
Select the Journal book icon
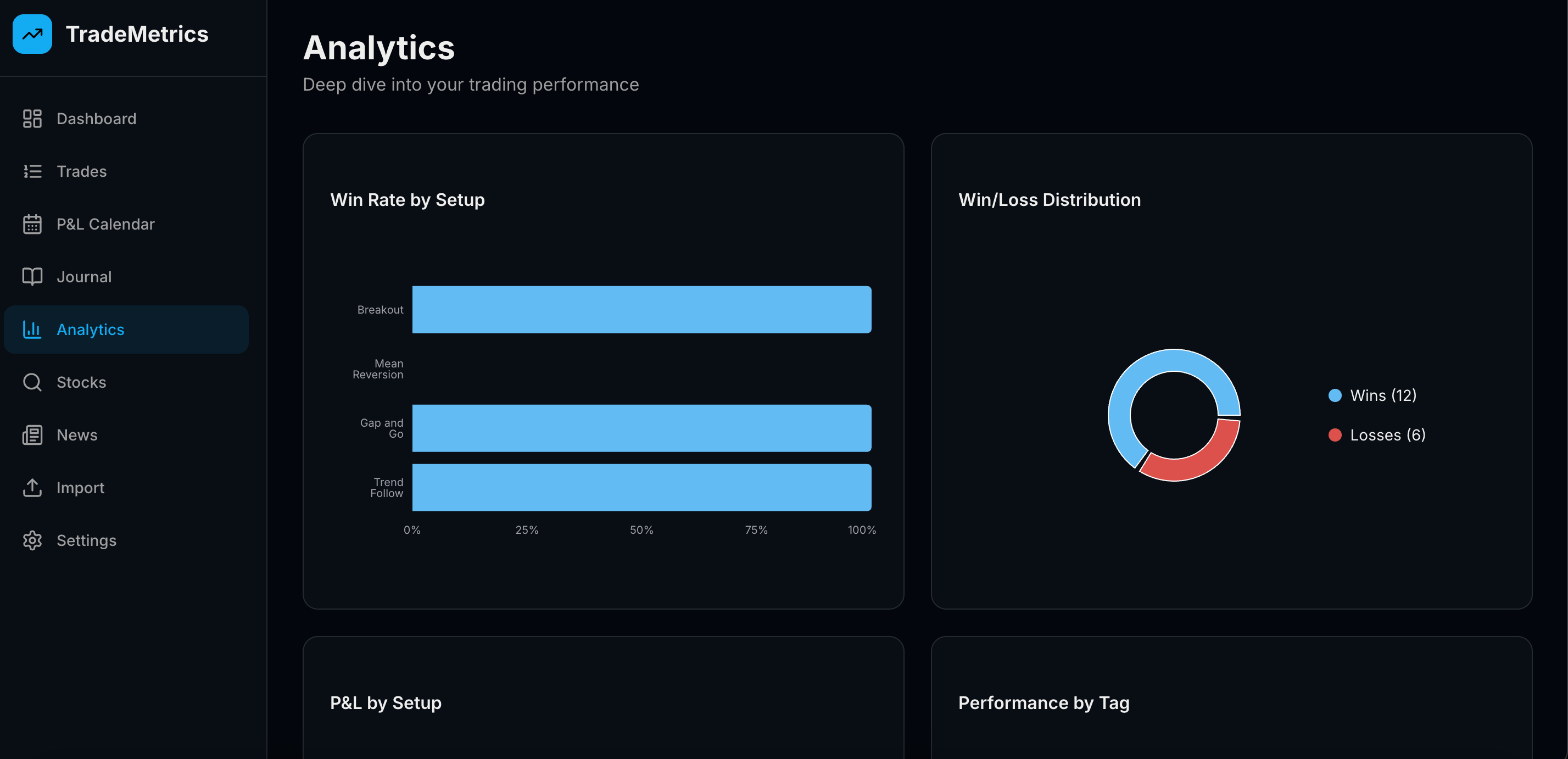pyautogui.click(x=32, y=276)
